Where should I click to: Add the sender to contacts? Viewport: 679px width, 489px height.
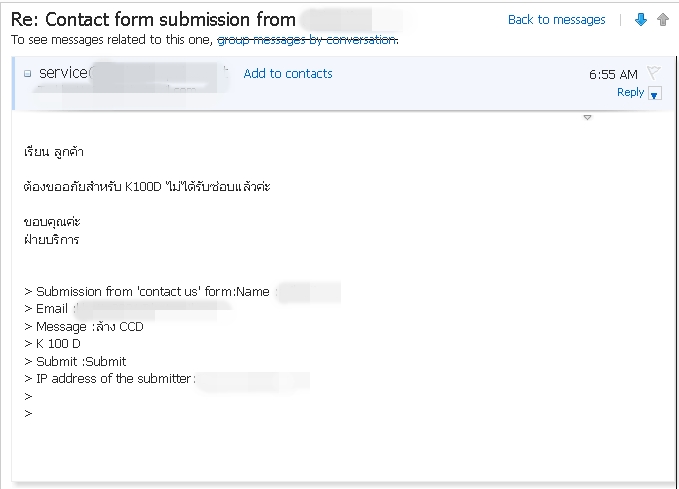click(x=288, y=74)
